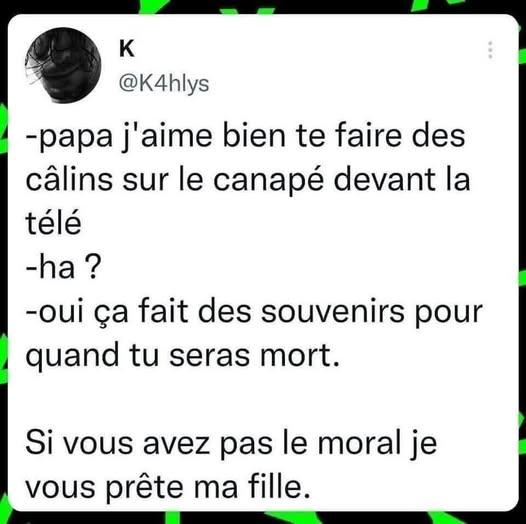
Task: Open K's round profile avatar
Action: tap(63, 65)
